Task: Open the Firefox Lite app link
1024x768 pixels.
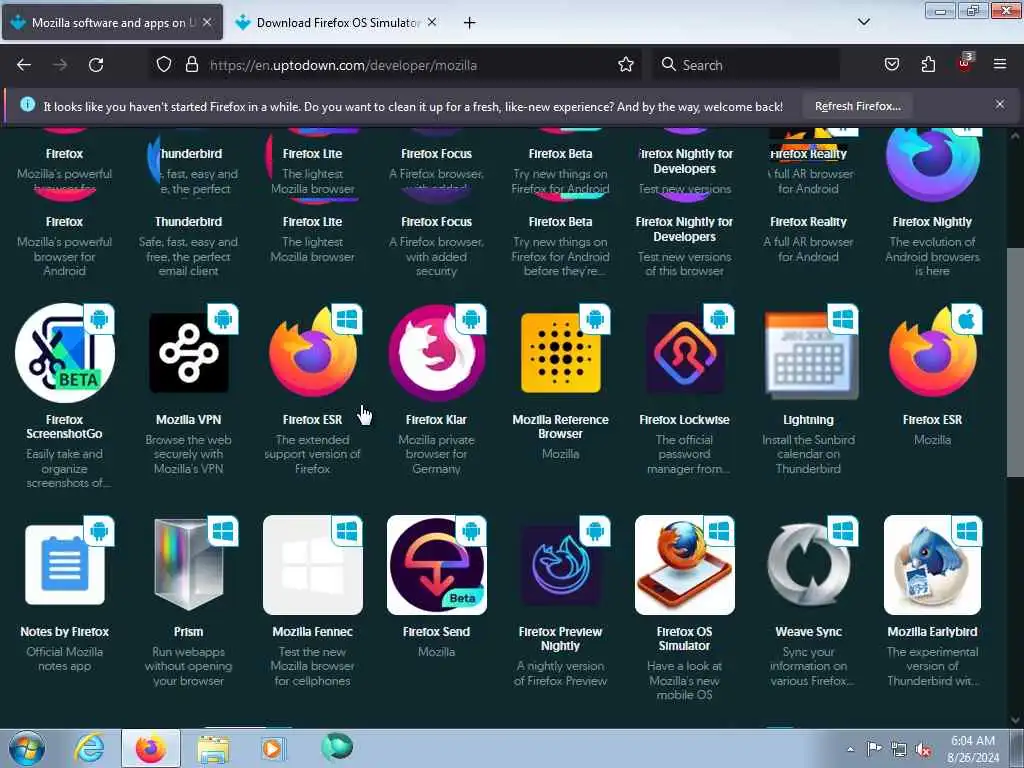Action: point(312,222)
